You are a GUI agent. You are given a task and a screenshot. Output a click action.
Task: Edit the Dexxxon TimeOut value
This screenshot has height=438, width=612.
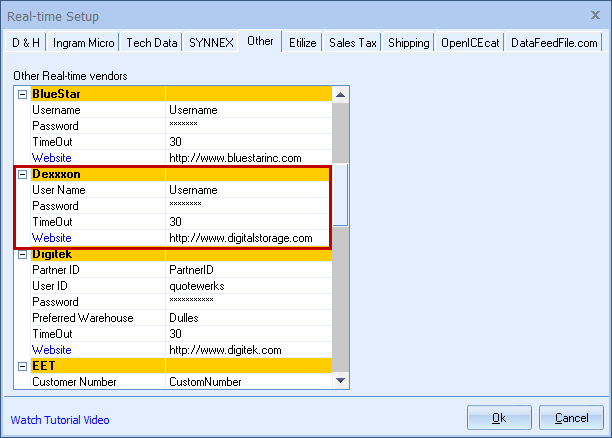(247, 222)
